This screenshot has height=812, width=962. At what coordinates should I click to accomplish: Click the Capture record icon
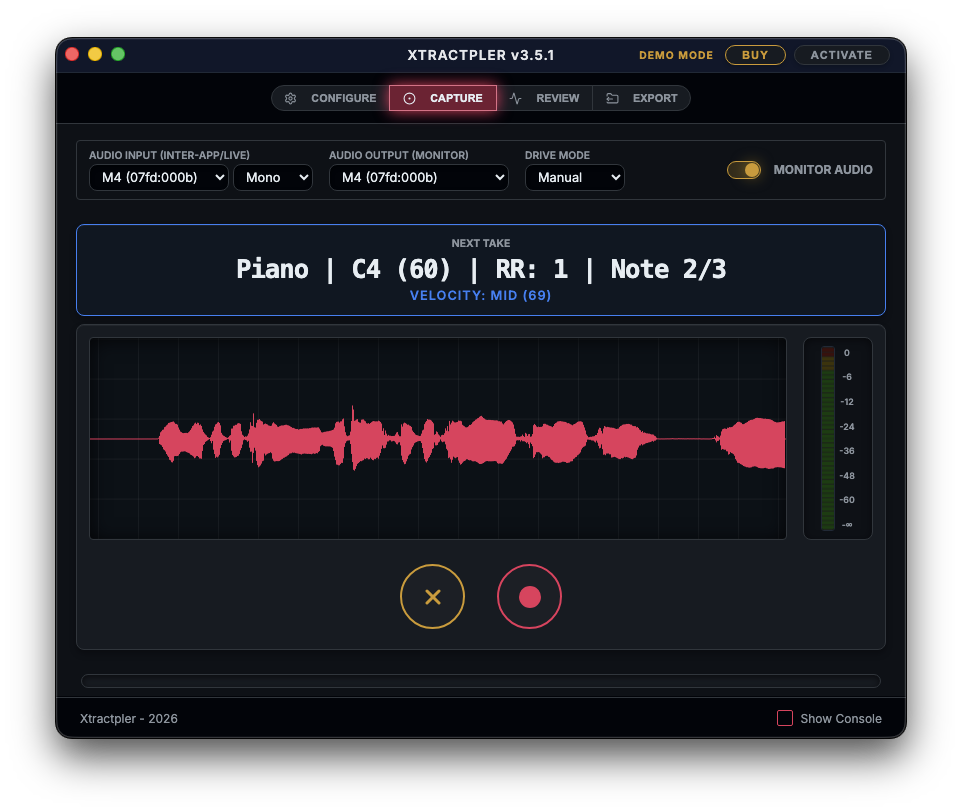[x=409, y=98]
